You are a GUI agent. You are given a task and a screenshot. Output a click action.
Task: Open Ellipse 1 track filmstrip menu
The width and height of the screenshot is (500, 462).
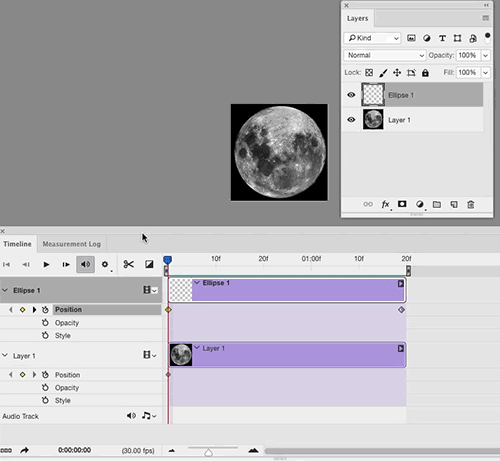tap(150, 290)
